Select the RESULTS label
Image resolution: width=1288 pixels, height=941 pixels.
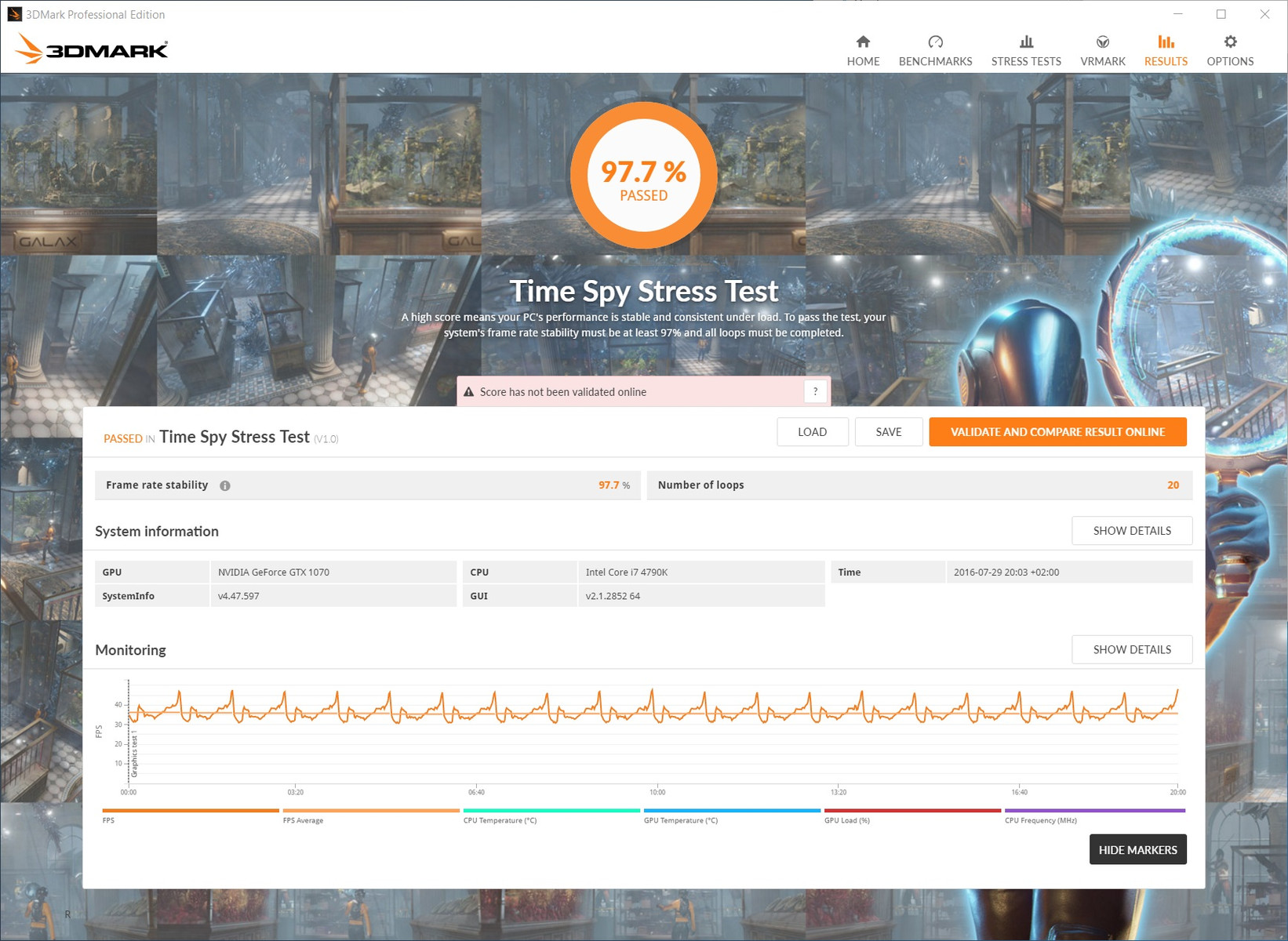(1166, 61)
